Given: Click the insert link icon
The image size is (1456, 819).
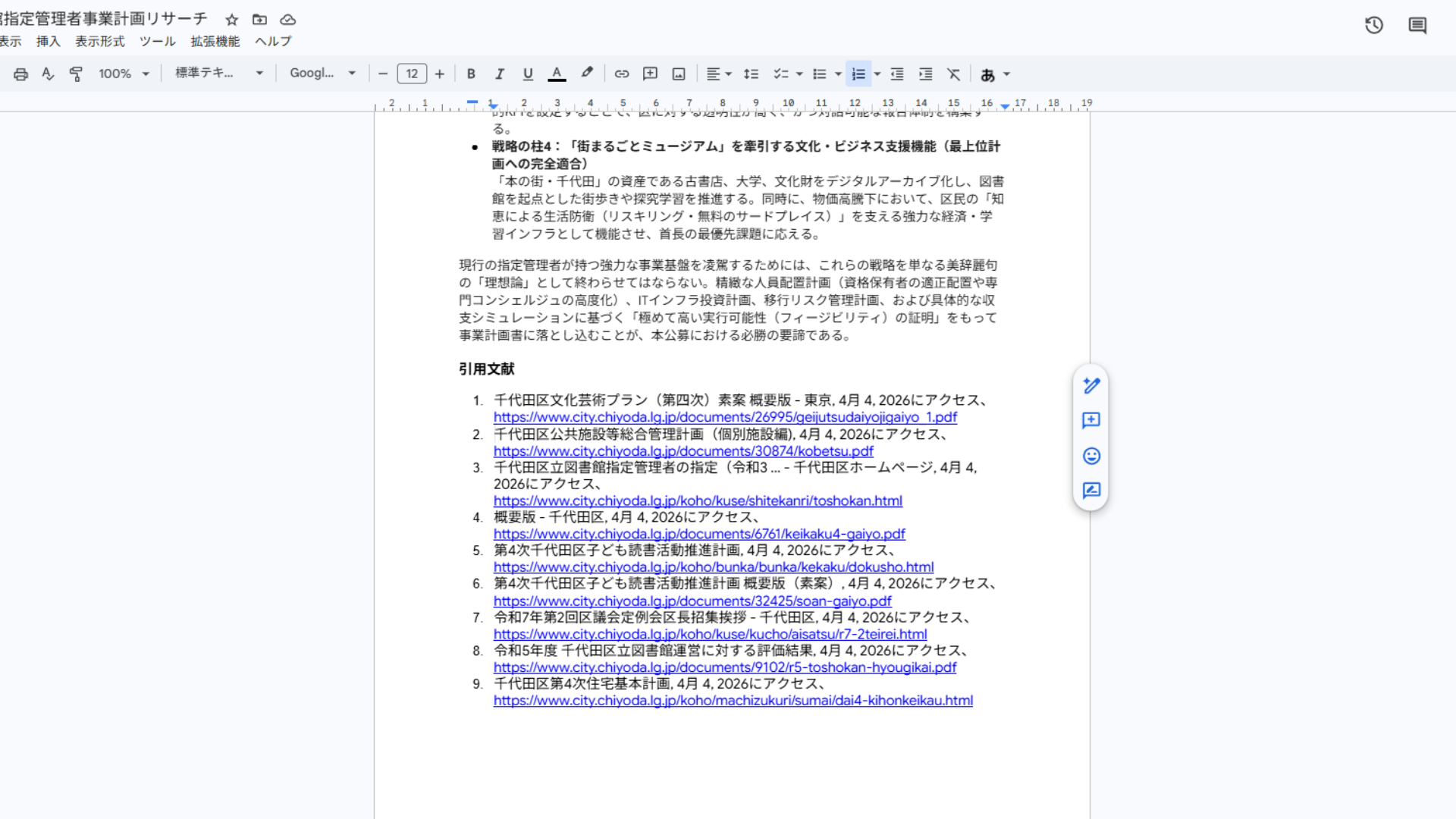Looking at the screenshot, I should [x=622, y=74].
